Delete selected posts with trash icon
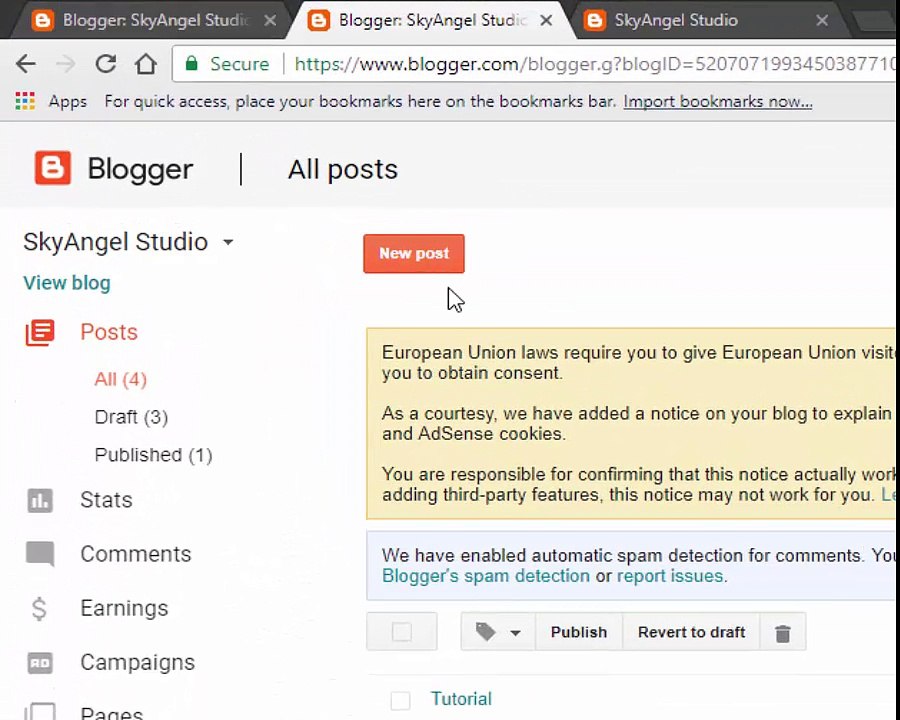Viewport: 900px width, 720px height. 783,633
